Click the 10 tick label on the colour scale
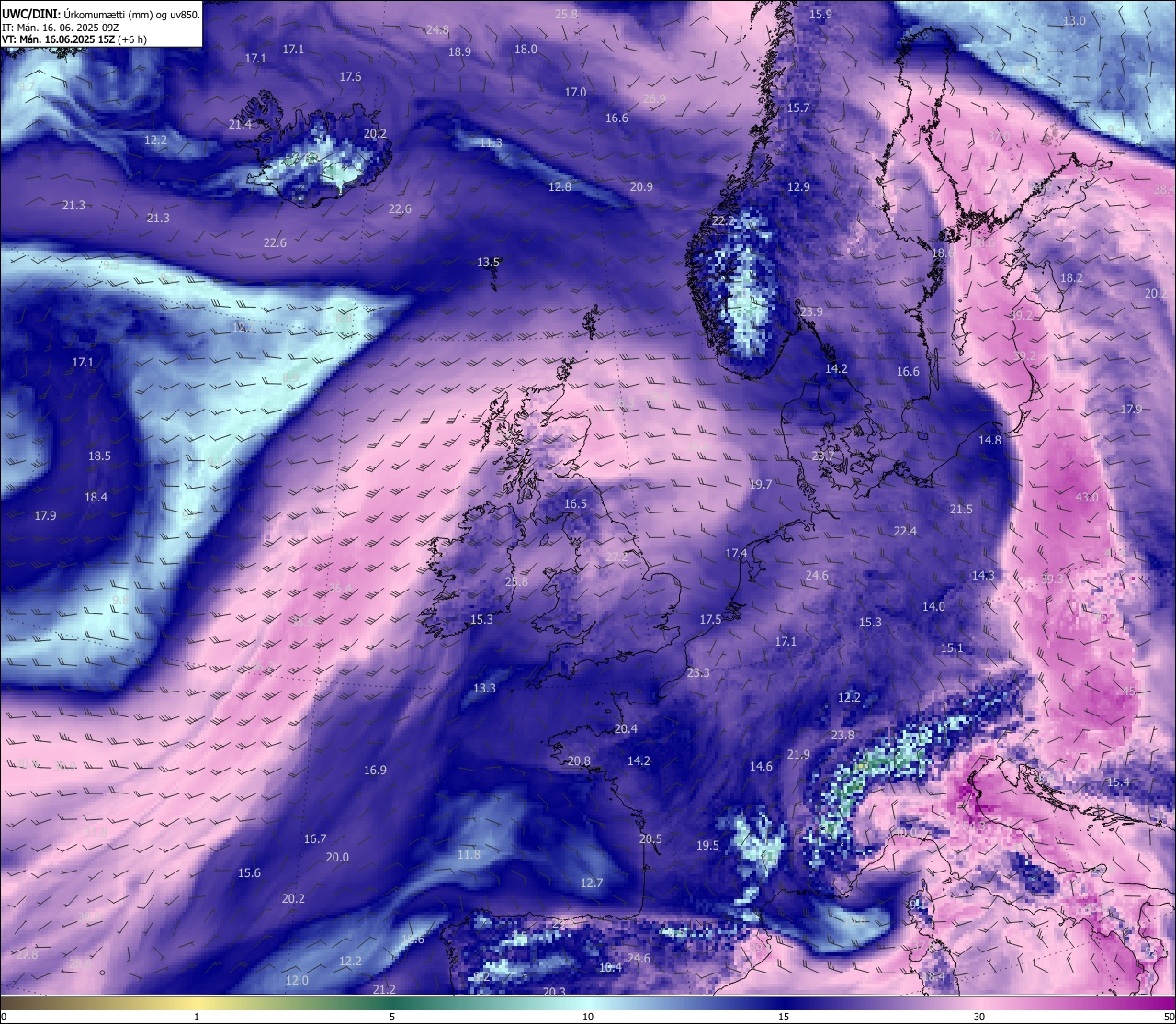1176x1024 pixels. pyautogui.click(x=588, y=1017)
